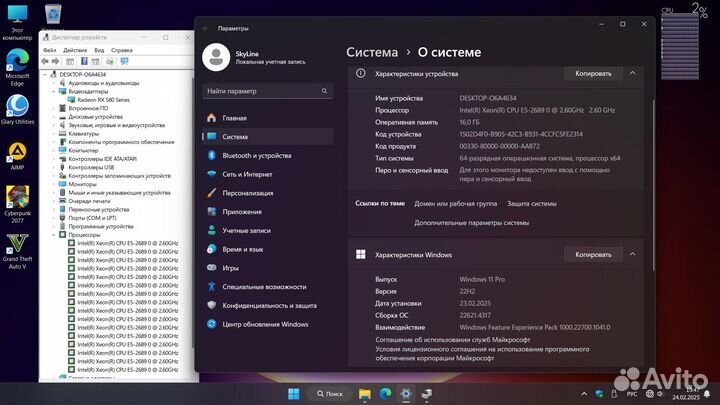The image size is (720, 405).
Task: Open Центр обновления Windows section
Action: pyautogui.click(x=265, y=324)
